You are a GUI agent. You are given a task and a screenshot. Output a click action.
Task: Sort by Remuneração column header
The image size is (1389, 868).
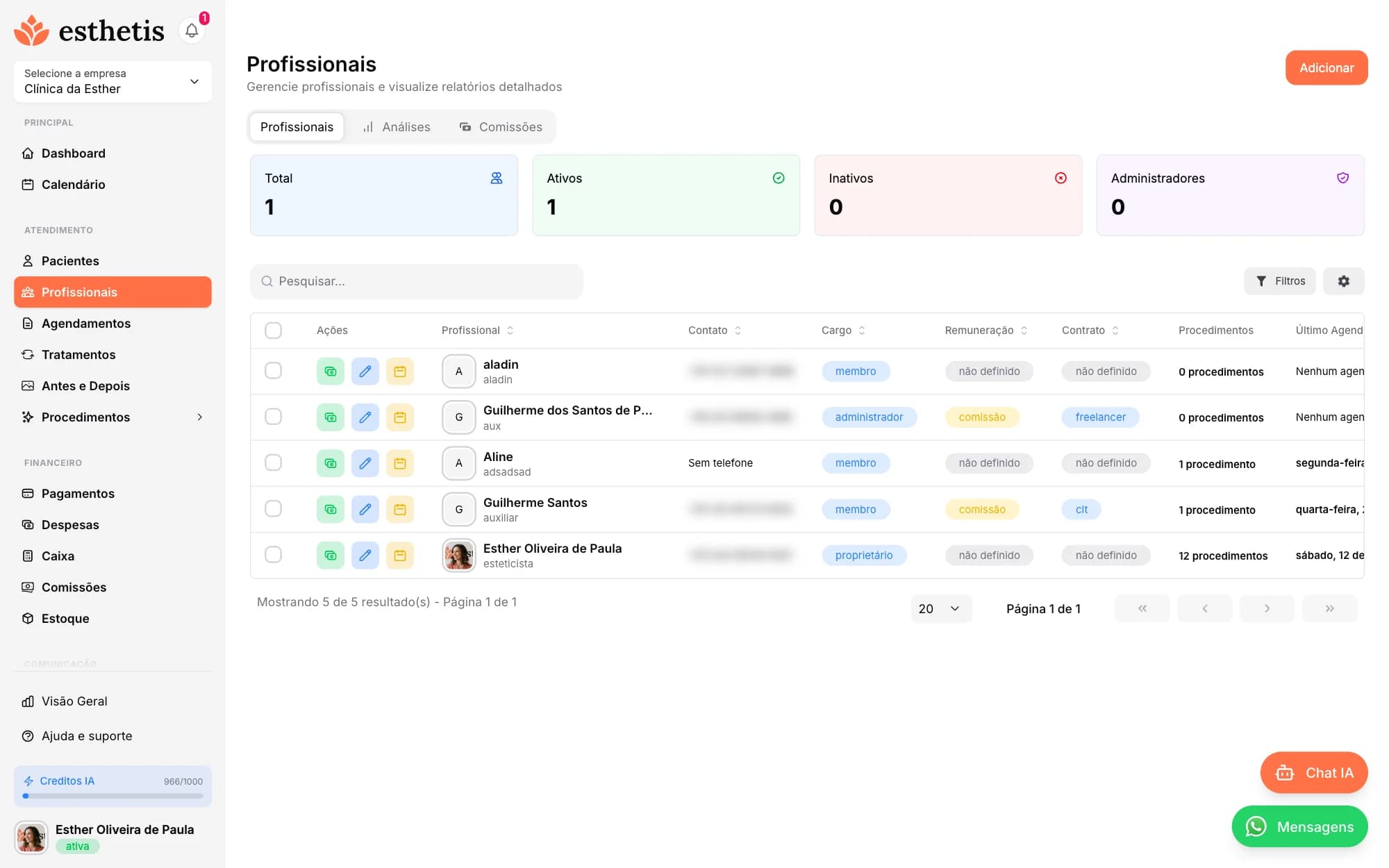point(986,331)
